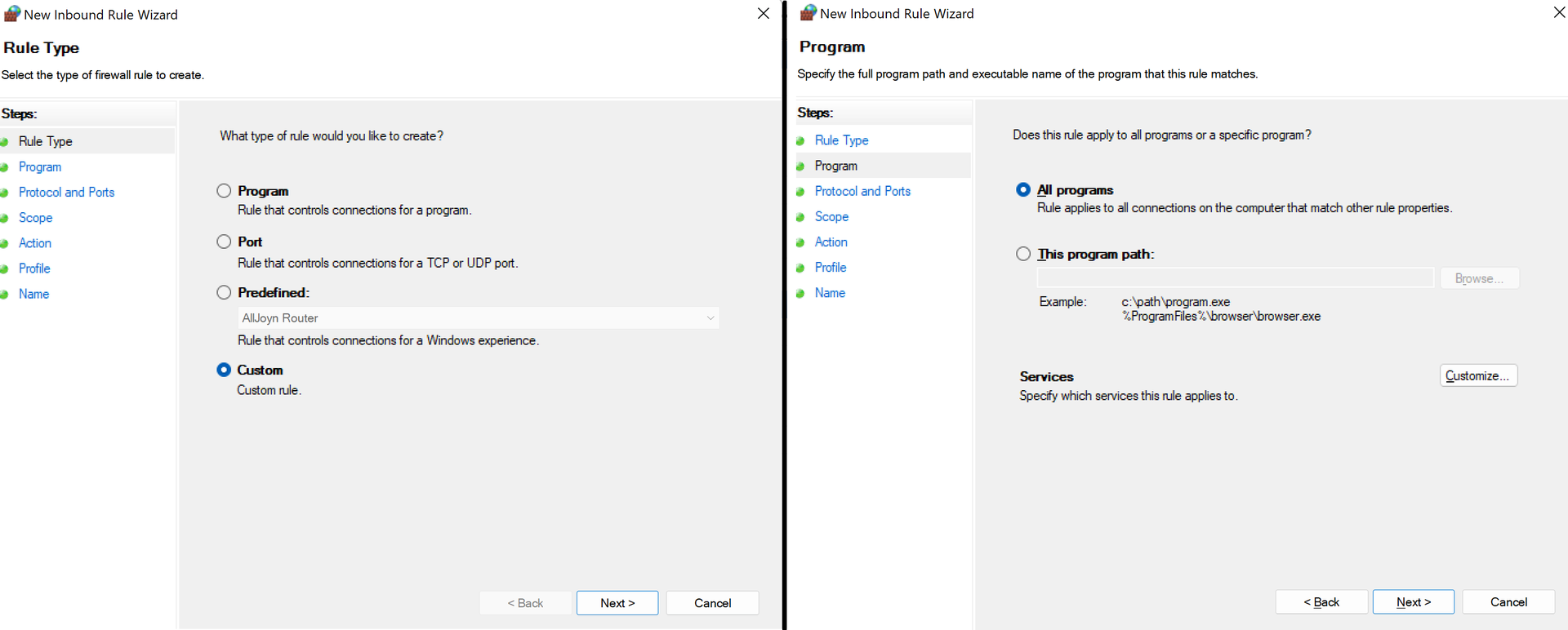This screenshot has width=1568, height=630.
Task: Click the firewall icon in left wizard title bar
Action: point(11,14)
